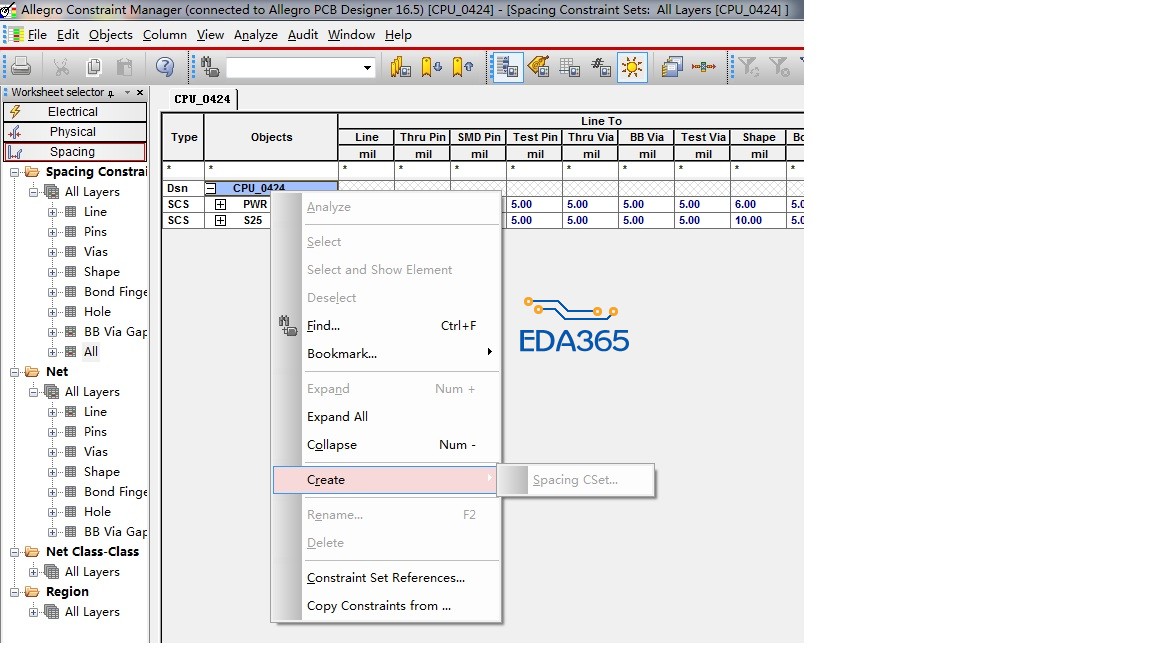1152x648 pixels.
Task: Go to previous bookmark icon
Action: click(x=463, y=67)
